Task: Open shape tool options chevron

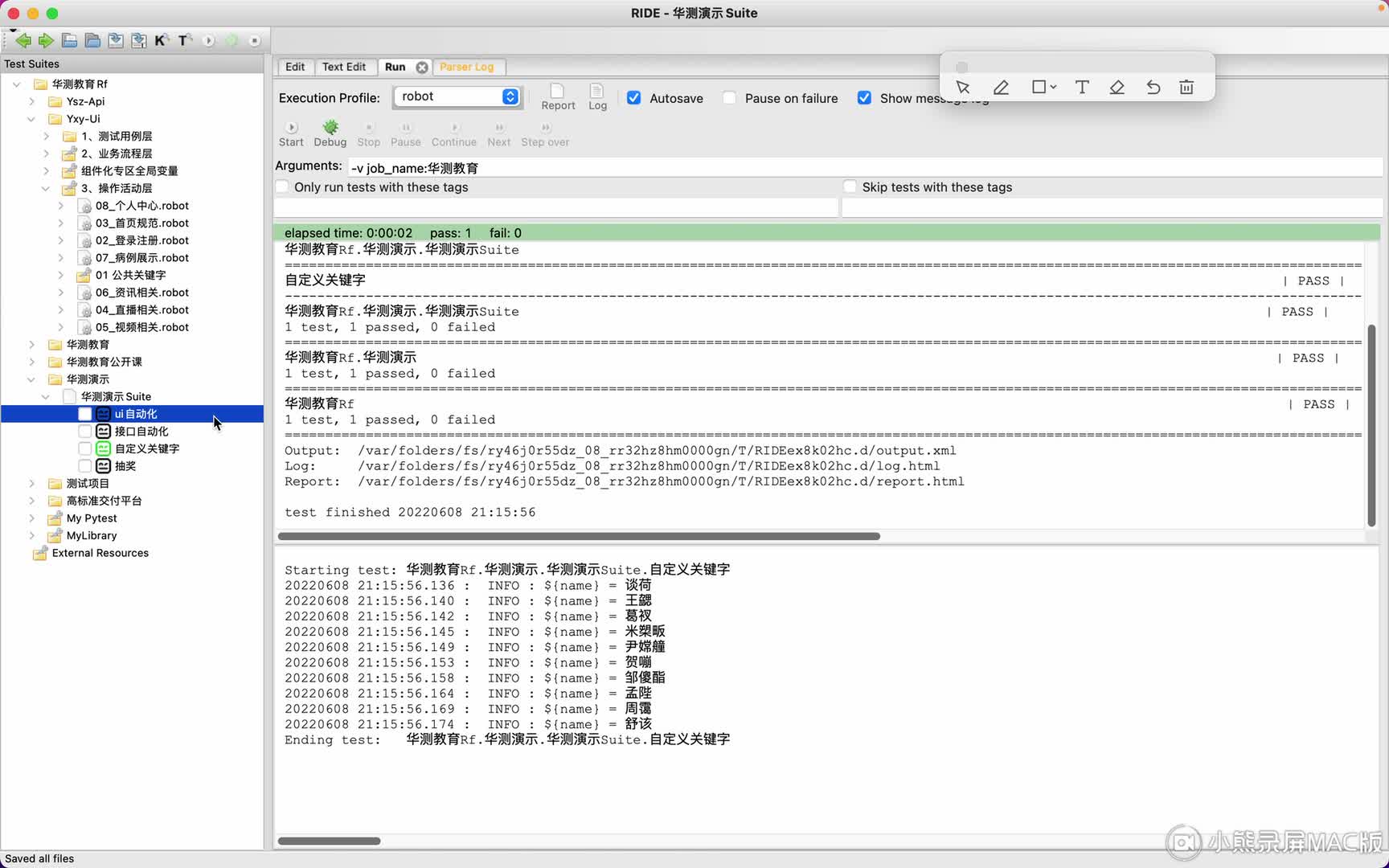Action: (x=1053, y=87)
